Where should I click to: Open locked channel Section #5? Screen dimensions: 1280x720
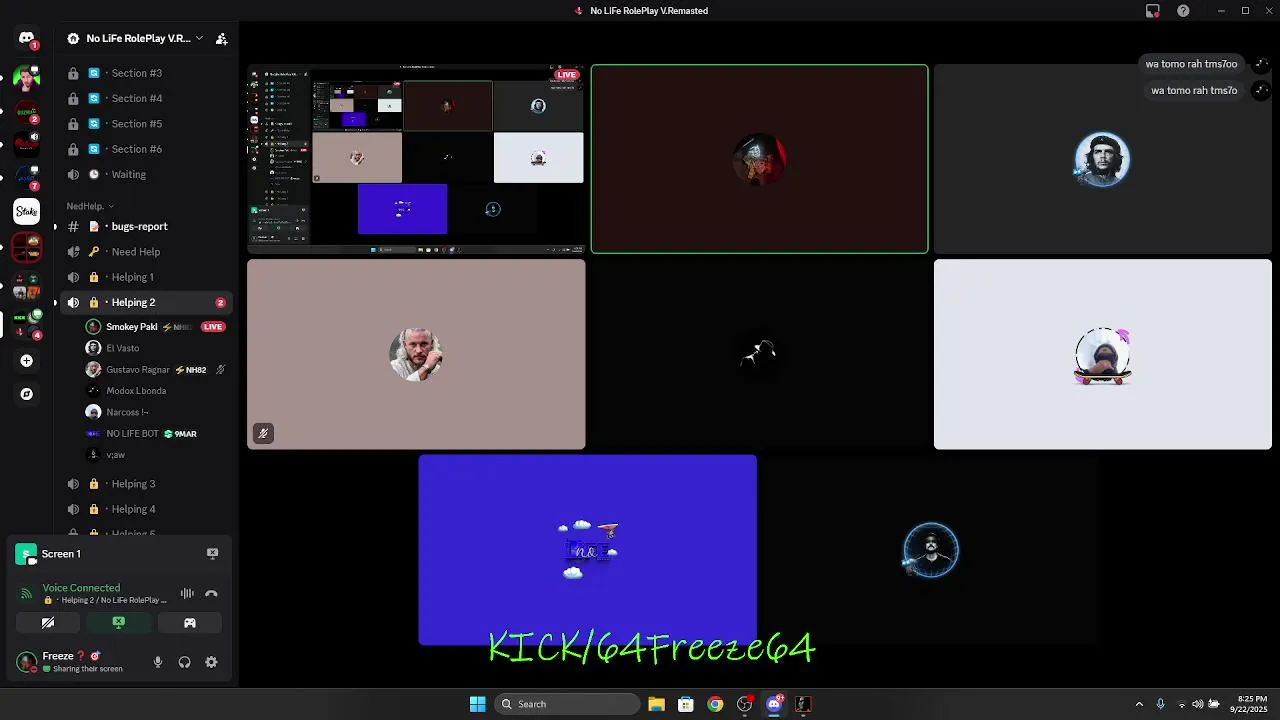146,124
